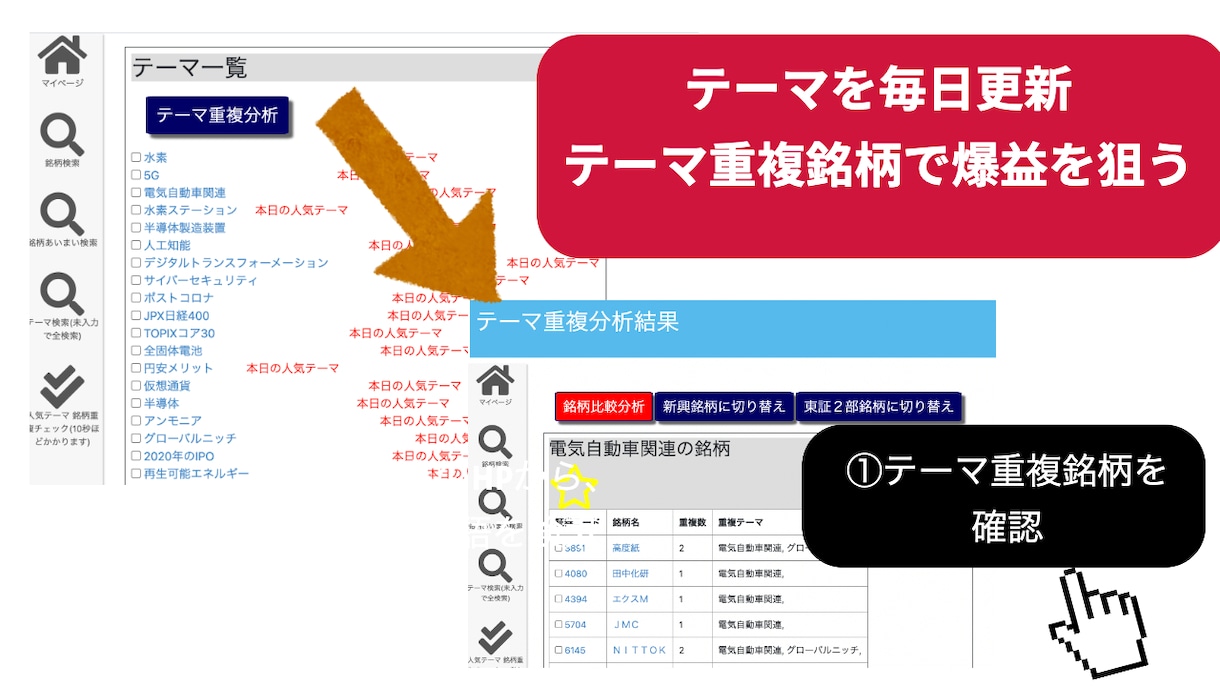Click the テーマ一覧 page heading
This screenshot has height=686, width=1220.
pyautogui.click(x=189, y=68)
